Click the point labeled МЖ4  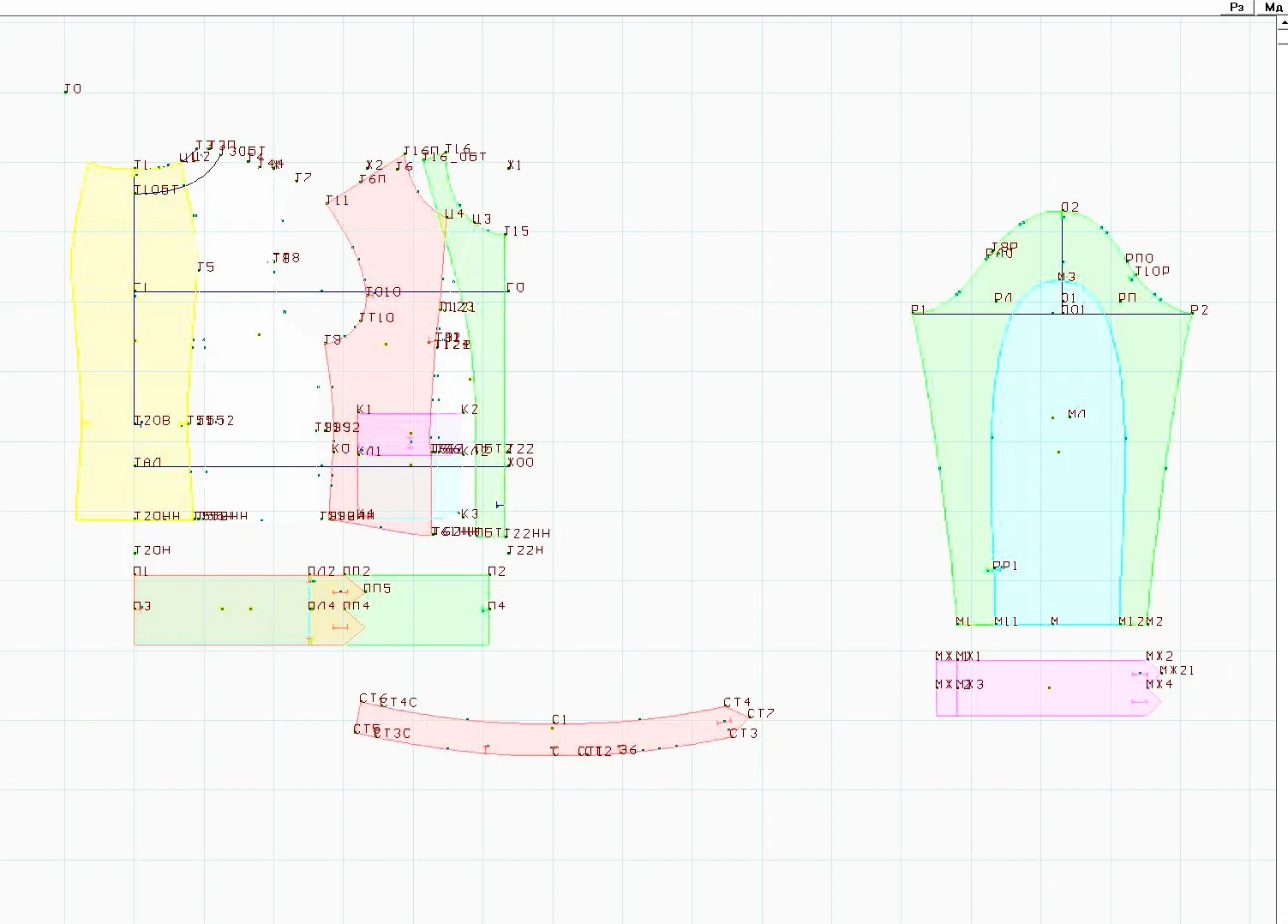pyautogui.click(x=1159, y=685)
